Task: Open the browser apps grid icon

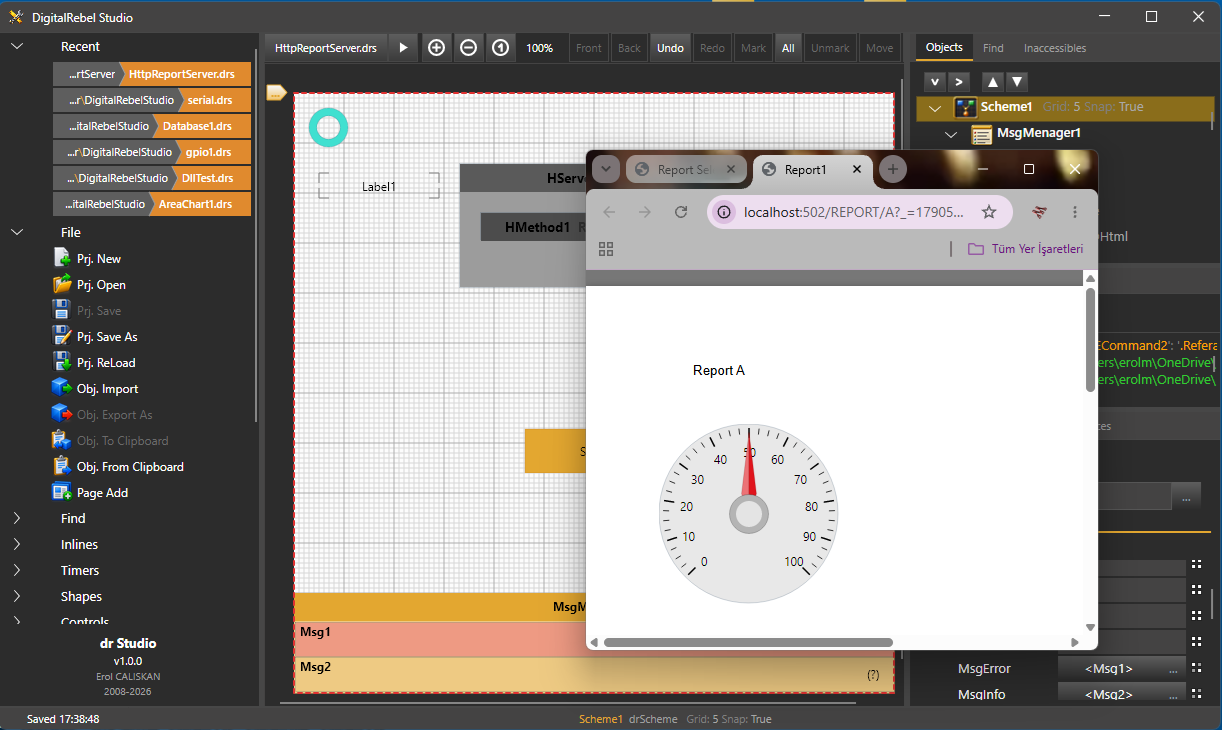Action: pyautogui.click(x=606, y=249)
